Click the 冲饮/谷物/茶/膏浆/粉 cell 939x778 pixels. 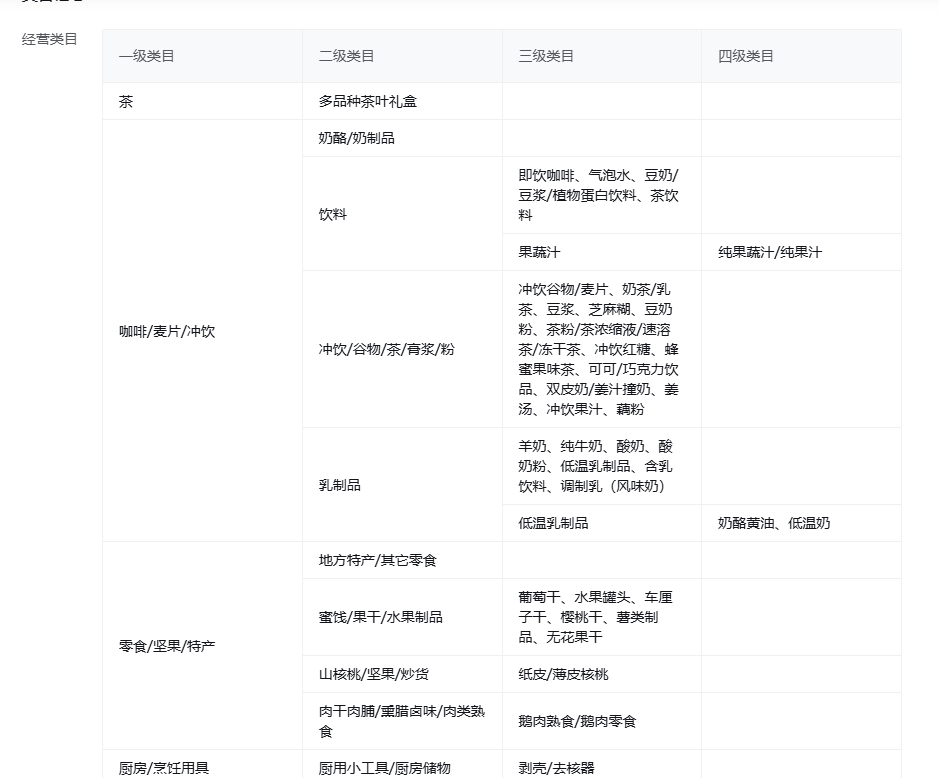pos(386,349)
